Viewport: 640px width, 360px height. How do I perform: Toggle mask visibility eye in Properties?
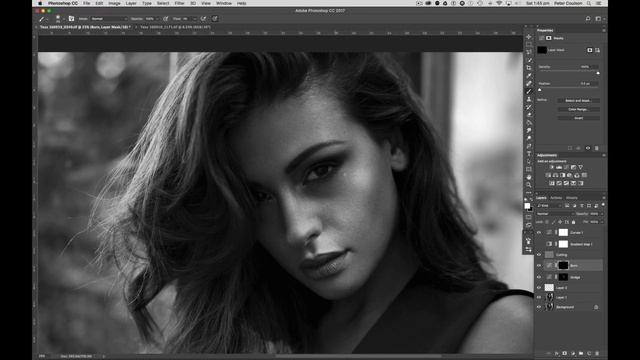(588, 148)
